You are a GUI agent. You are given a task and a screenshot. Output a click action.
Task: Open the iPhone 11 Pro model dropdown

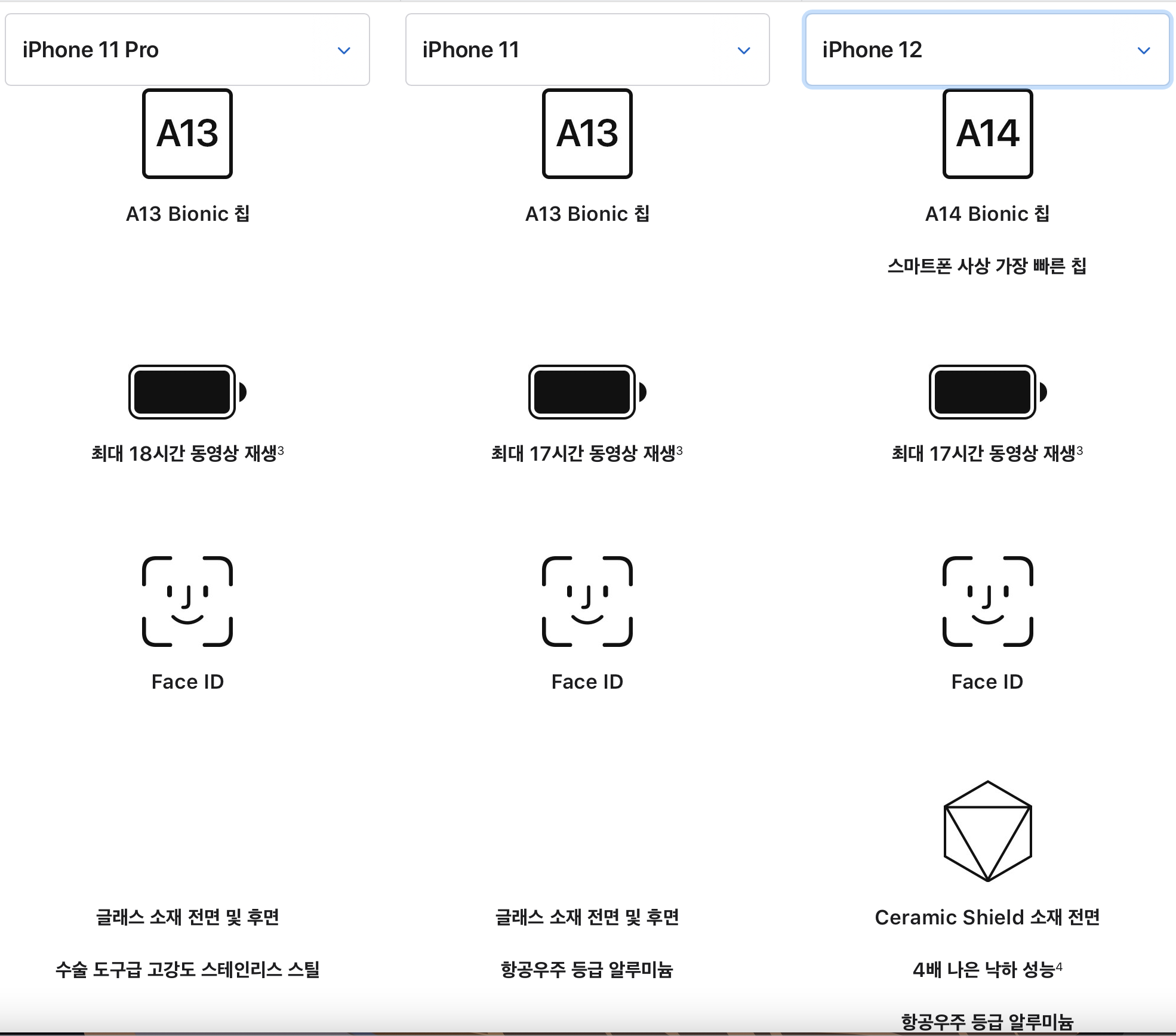[x=187, y=50]
